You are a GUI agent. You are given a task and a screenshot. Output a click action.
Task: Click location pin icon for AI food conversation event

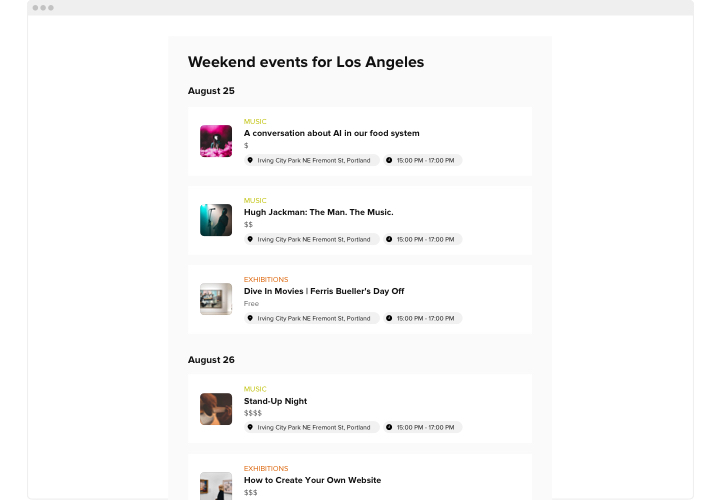[x=250, y=160]
